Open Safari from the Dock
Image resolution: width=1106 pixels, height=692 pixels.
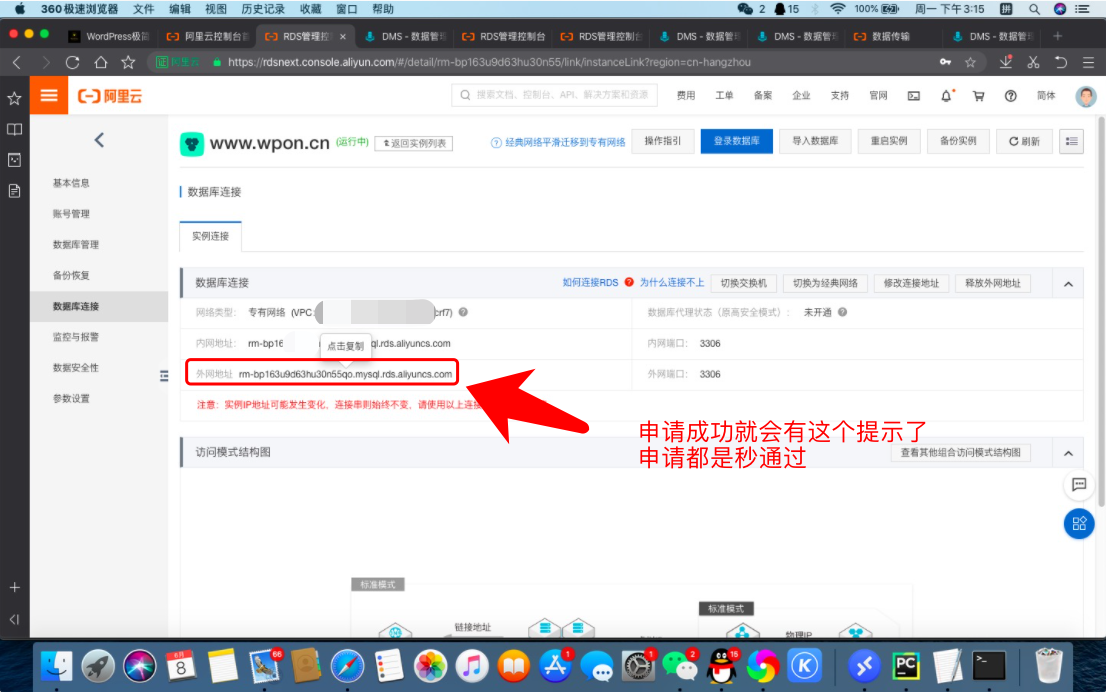[346, 665]
